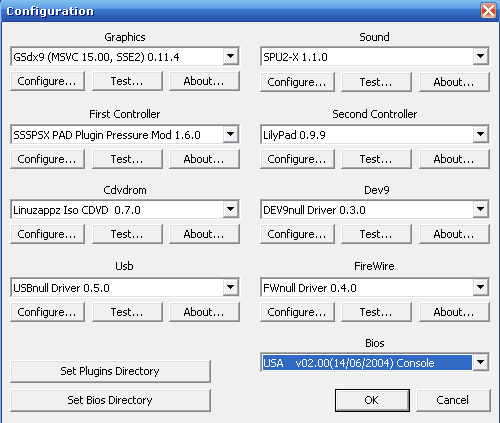Configure the First Controller plugin
The height and width of the screenshot is (423, 500).
(x=47, y=159)
